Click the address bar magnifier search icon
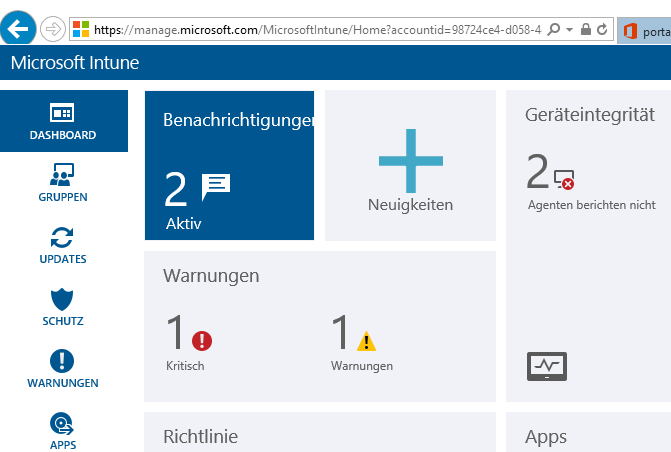The image size is (671, 452). coord(554,29)
